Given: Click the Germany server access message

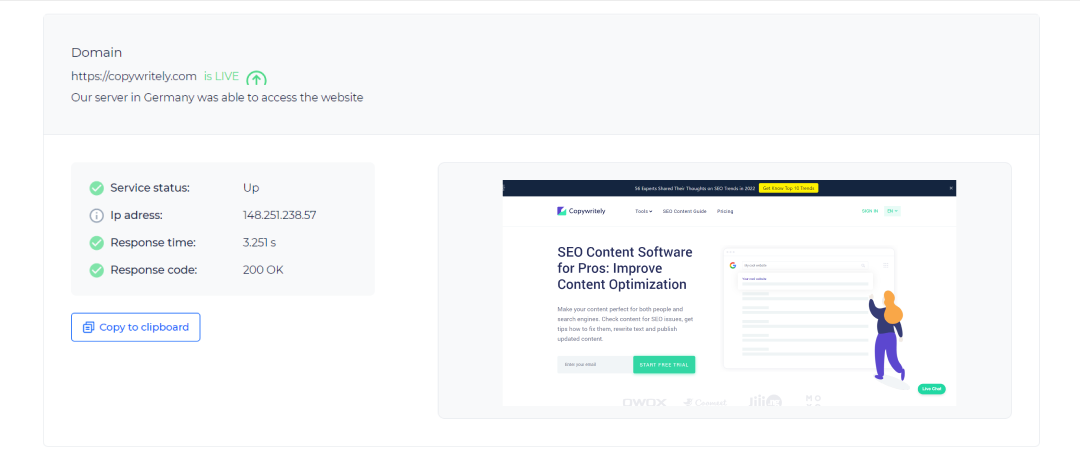Looking at the screenshot, I should point(217,98).
